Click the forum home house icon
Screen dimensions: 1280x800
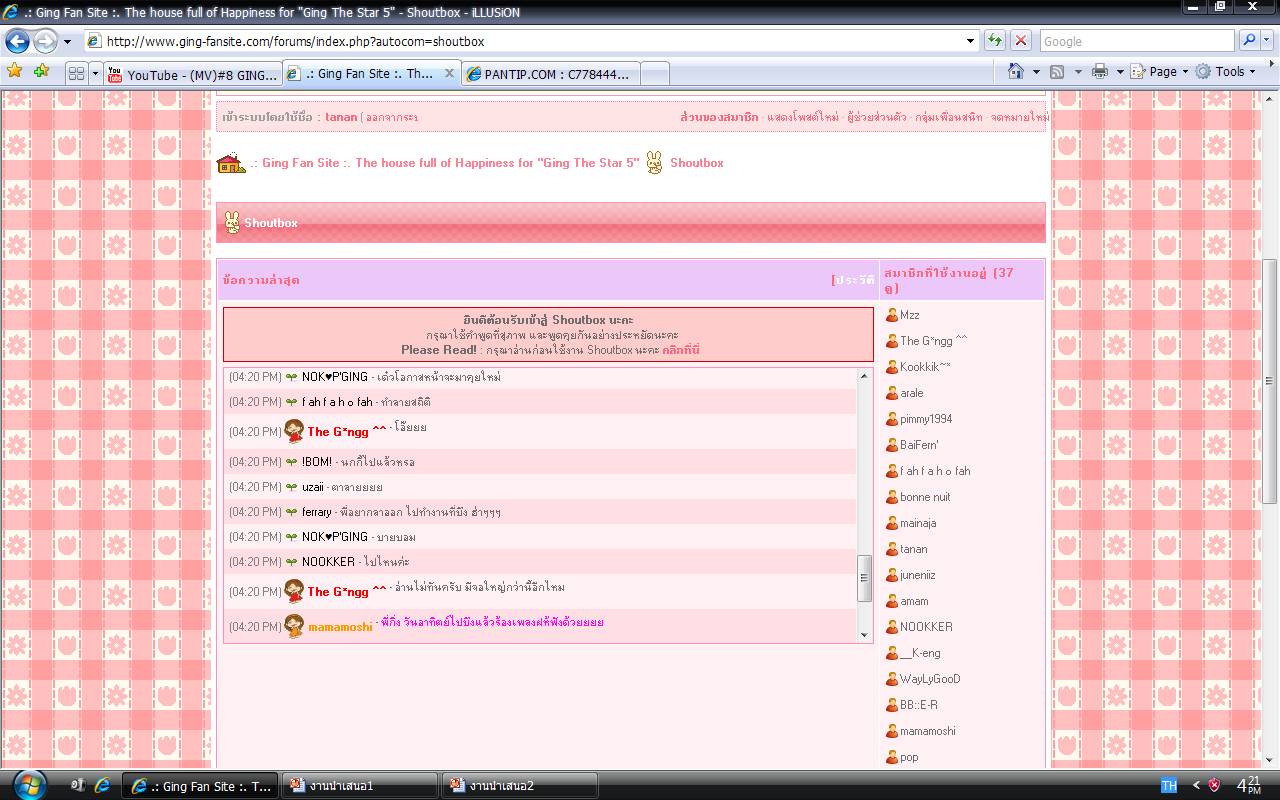pos(231,163)
